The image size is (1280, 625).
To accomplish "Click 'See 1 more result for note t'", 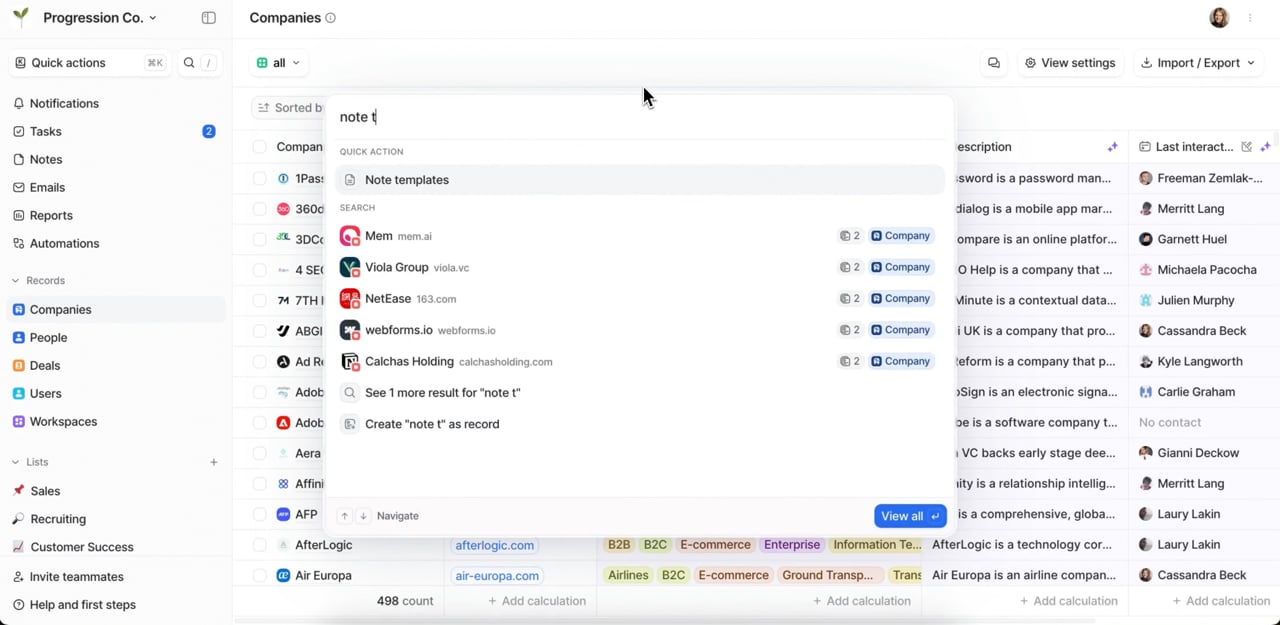I will pyautogui.click(x=640, y=393).
